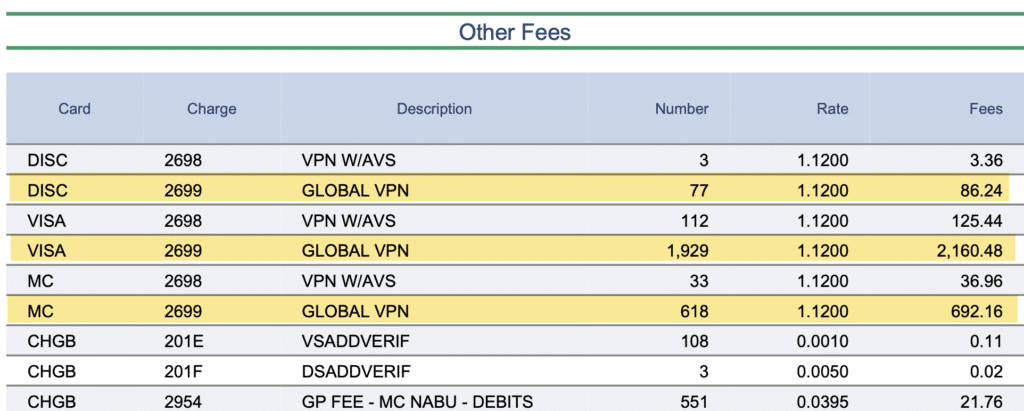Screen dimensions: 1024x411
Task: Click the DSADDVERIF description cell
Action: click(x=355, y=372)
